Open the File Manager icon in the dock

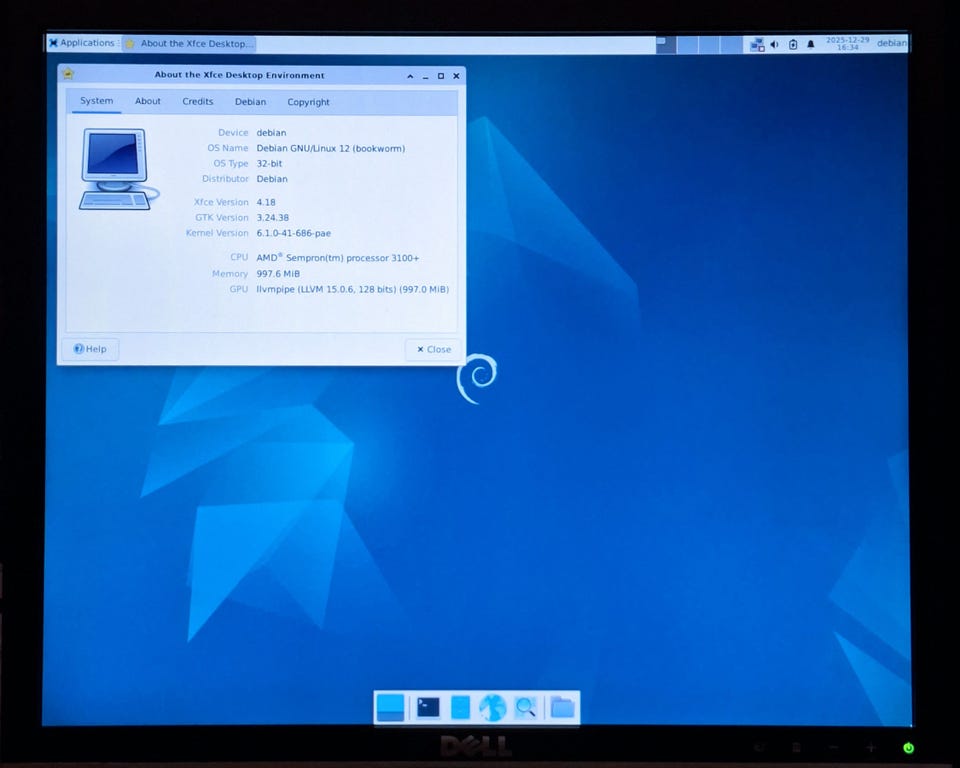click(460, 707)
